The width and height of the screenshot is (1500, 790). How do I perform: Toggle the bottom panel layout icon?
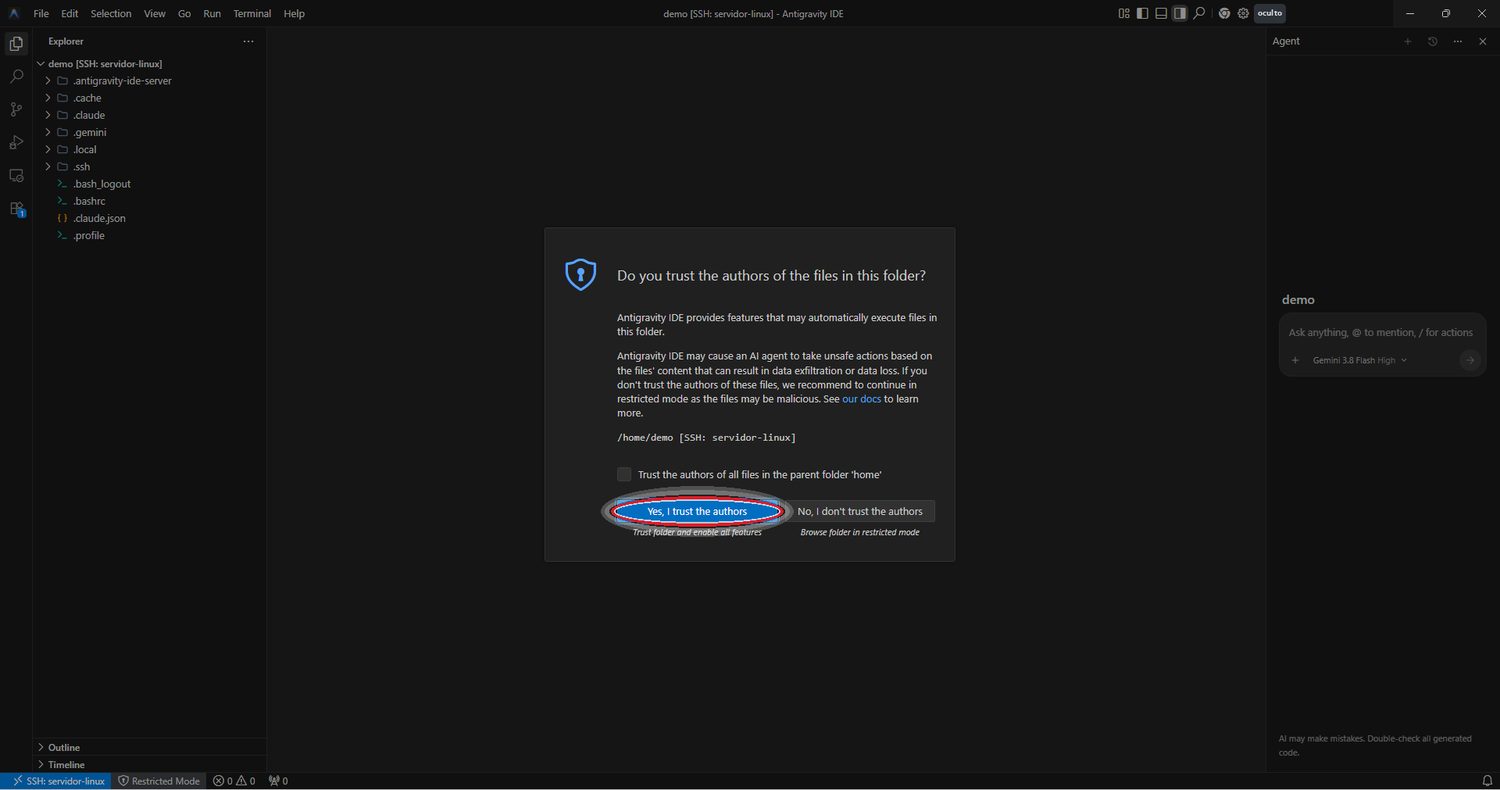pyautogui.click(x=1161, y=13)
